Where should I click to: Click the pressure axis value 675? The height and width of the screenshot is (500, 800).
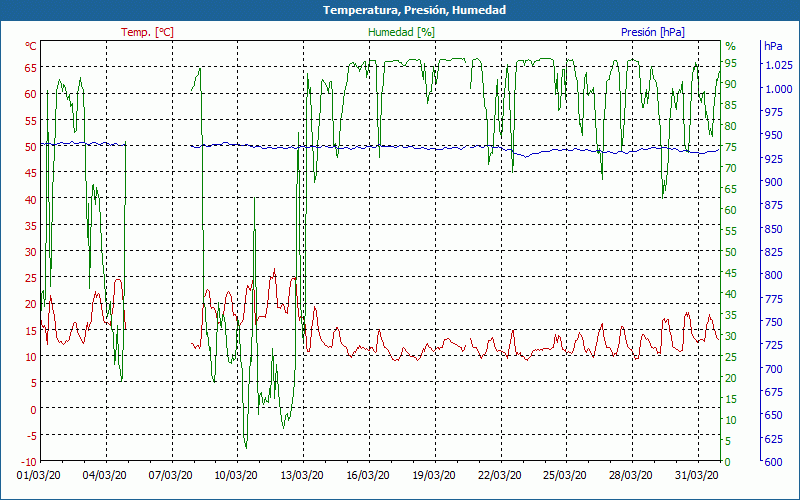click(x=772, y=392)
